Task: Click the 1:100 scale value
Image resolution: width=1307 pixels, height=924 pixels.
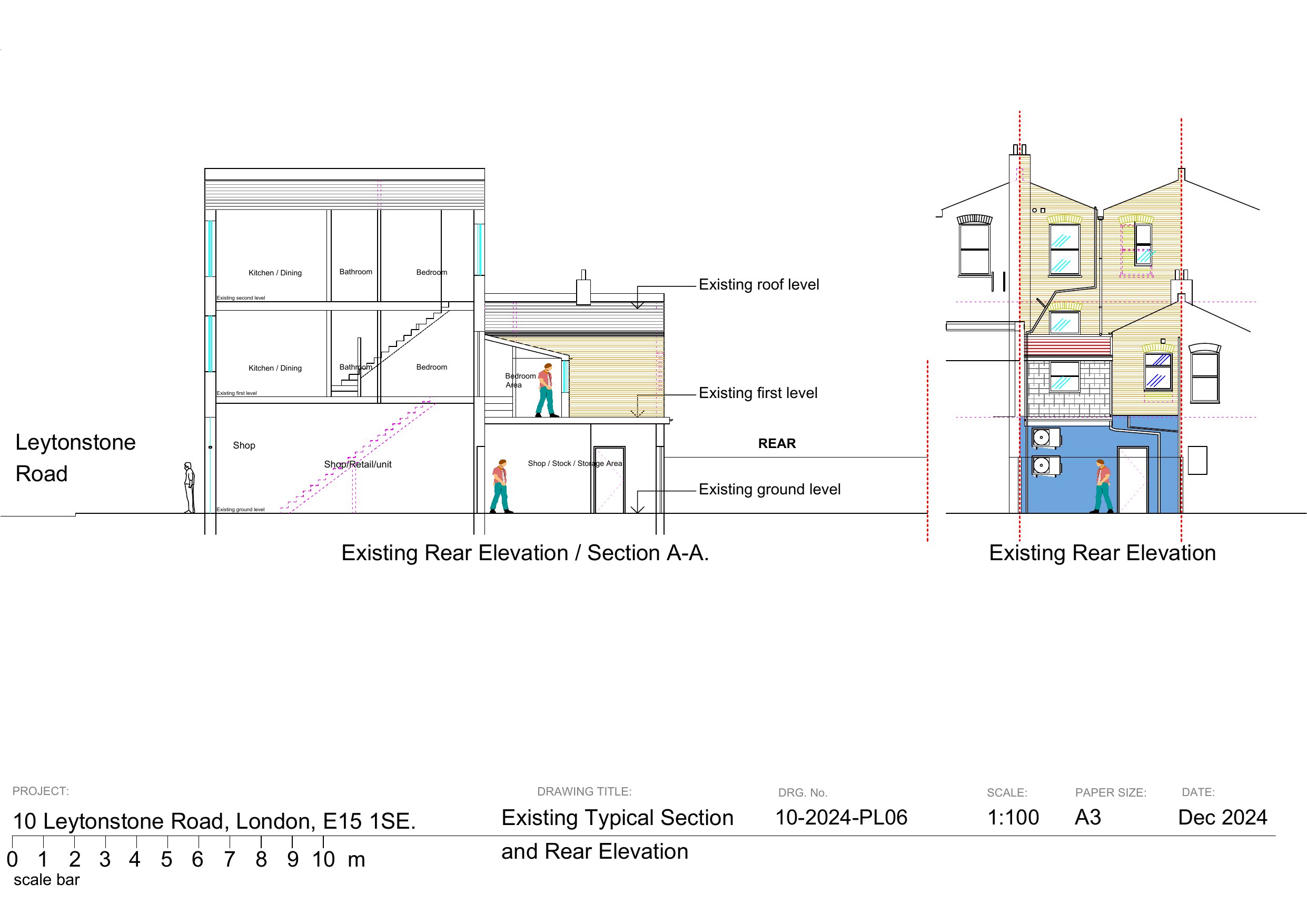Action: click(x=1013, y=818)
